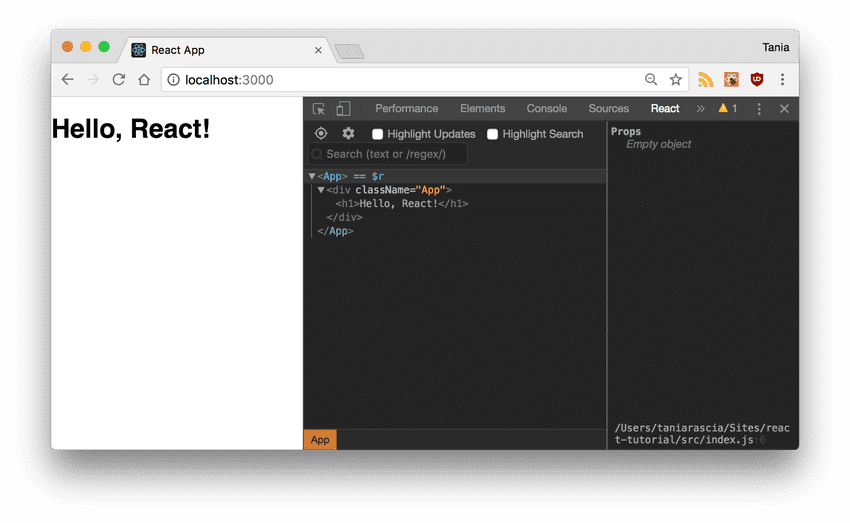This screenshot has height=523, width=850.
Task: Show more DevTools tabs
Action: (700, 108)
